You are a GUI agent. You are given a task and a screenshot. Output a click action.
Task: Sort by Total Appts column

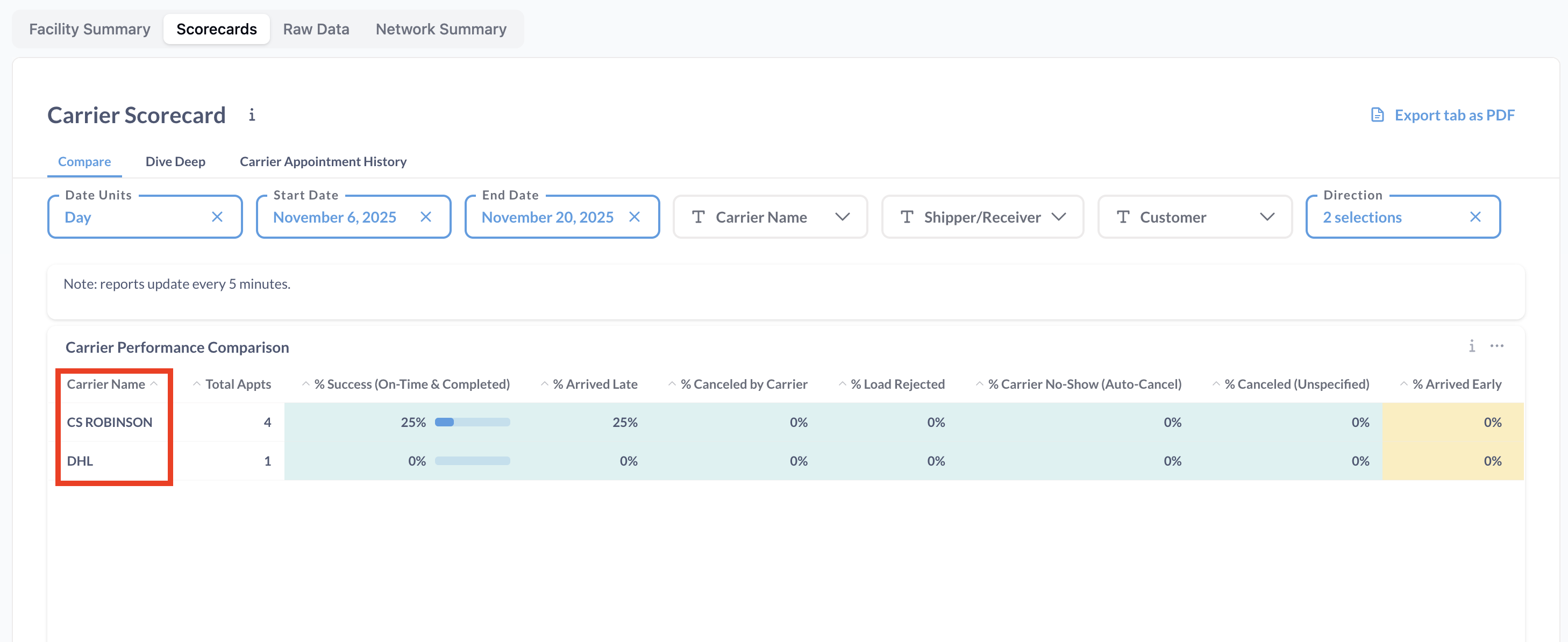(232, 384)
